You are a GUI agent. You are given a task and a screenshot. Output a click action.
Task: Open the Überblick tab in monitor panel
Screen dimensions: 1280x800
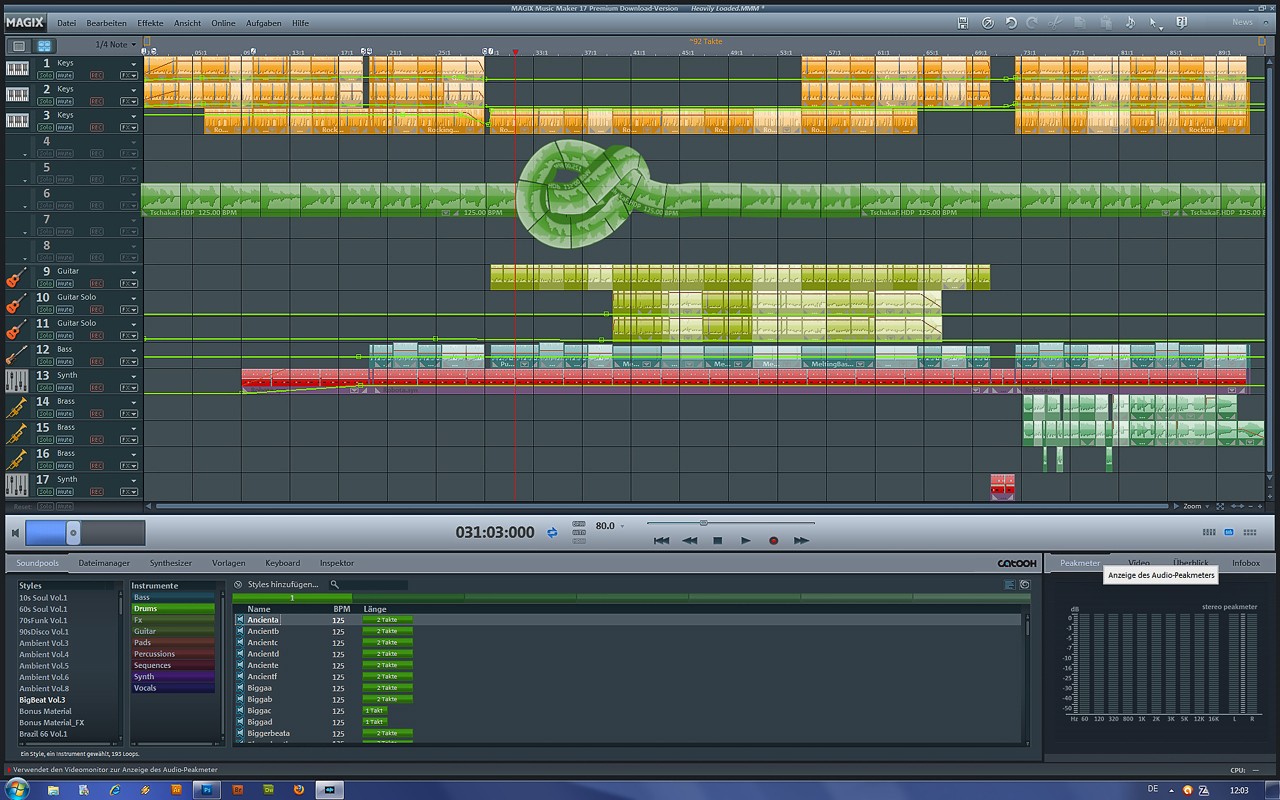pos(1191,563)
